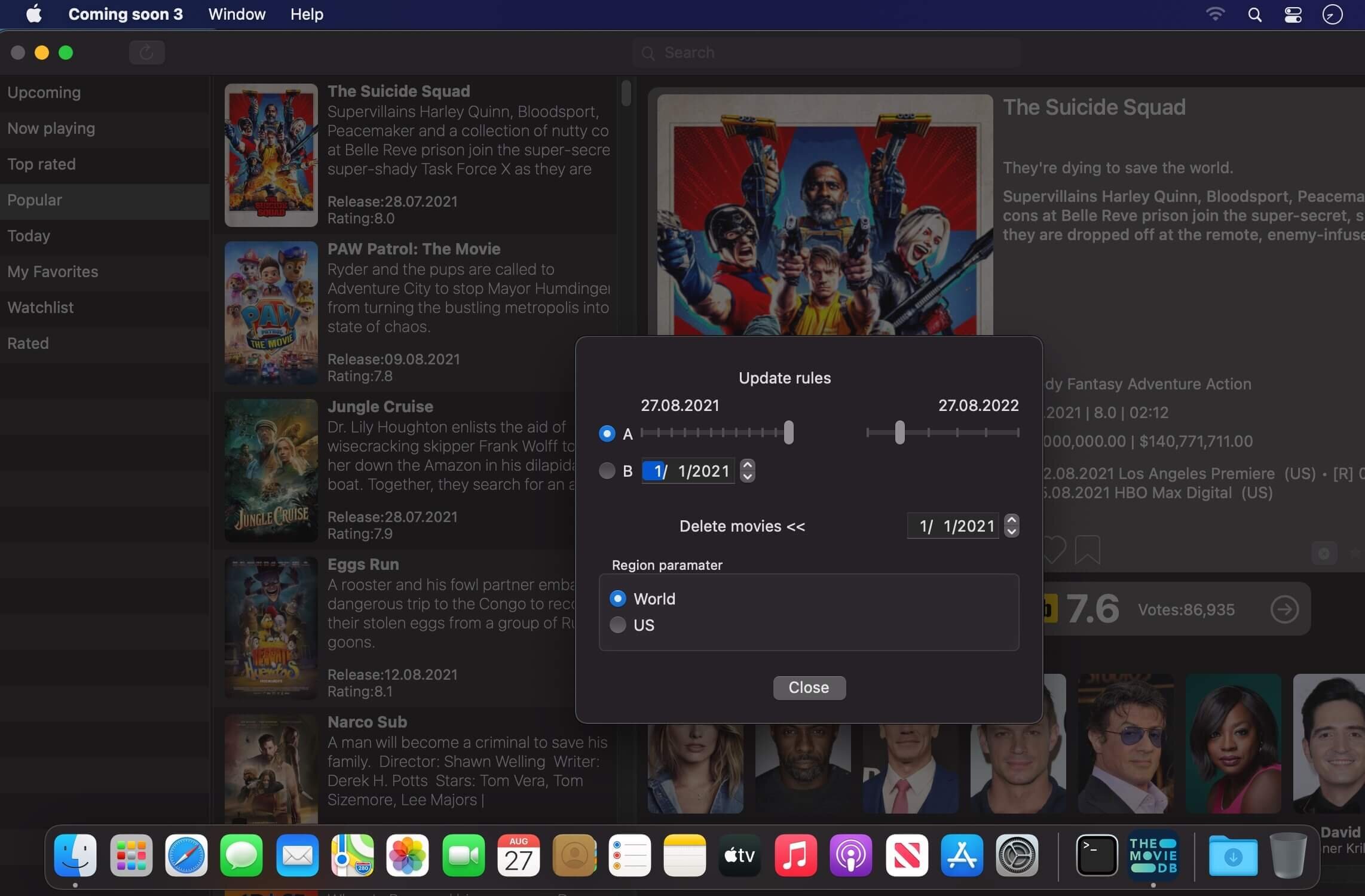This screenshot has width=1365, height=896.
Task: Open Control Center in the menu bar
Action: 1293,14
